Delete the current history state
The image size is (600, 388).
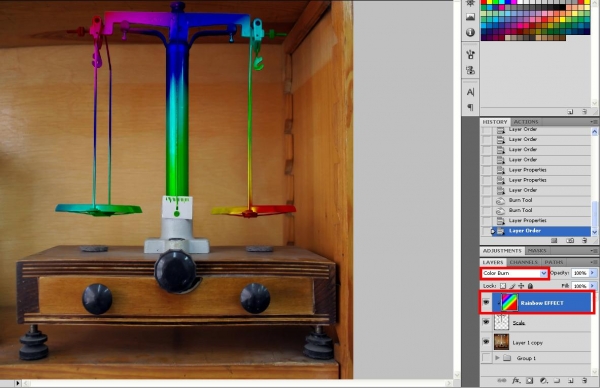coord(584,240)
